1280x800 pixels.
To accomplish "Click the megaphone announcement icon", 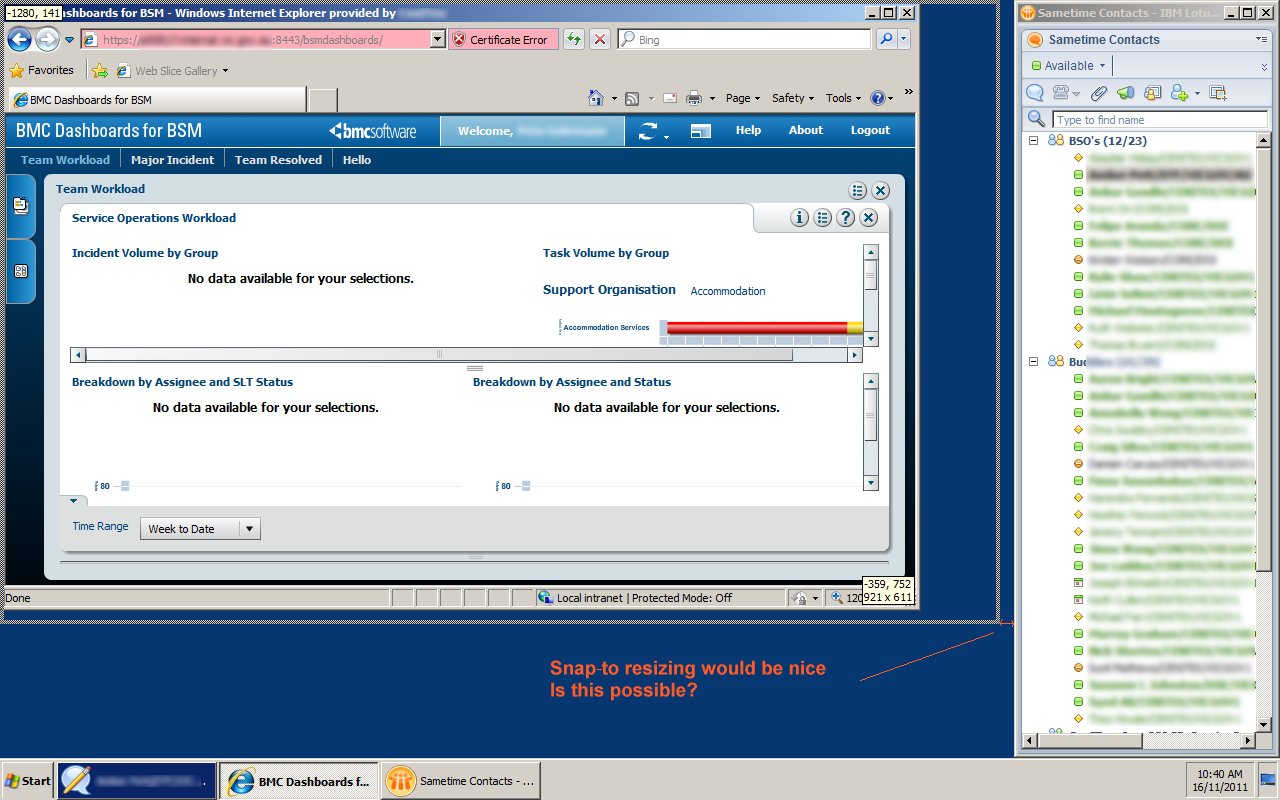I will pyautogui.click(x=1125, y=93).
